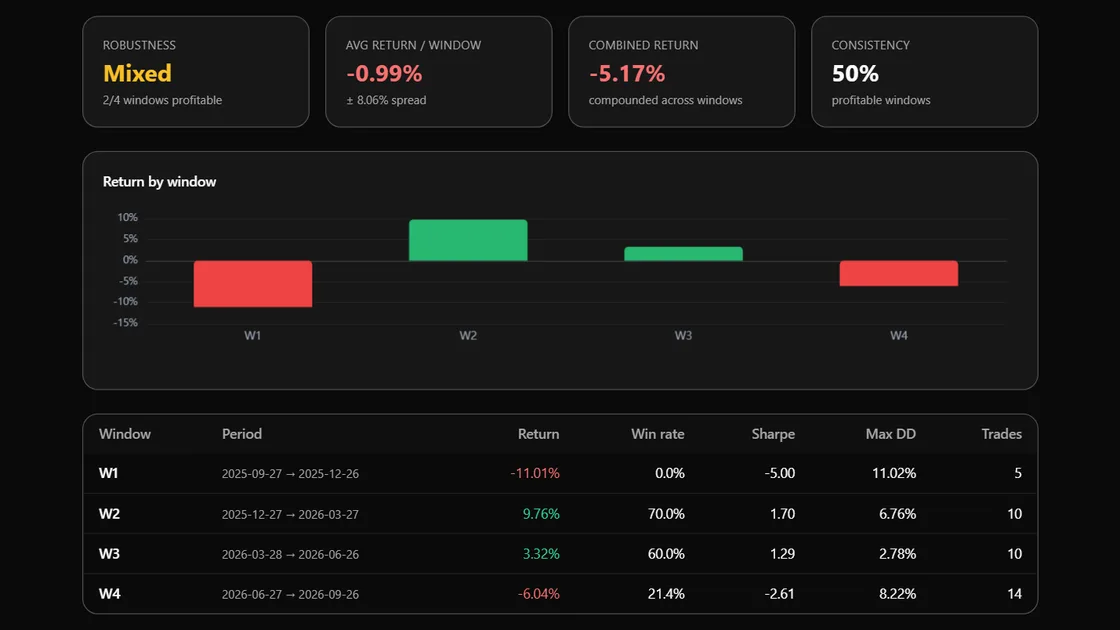Select the W3 row label in table
This screenshot has height=630, width=1120.
point(109,554)
